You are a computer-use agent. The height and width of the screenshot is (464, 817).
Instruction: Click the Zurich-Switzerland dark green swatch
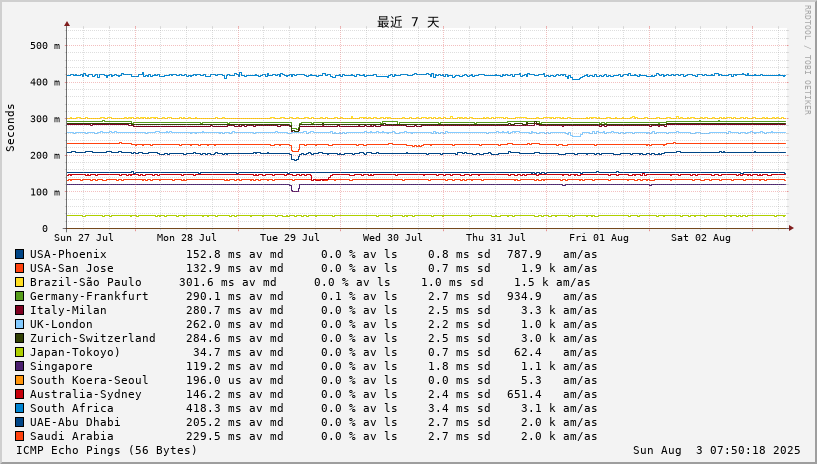(x=19, y=339)
